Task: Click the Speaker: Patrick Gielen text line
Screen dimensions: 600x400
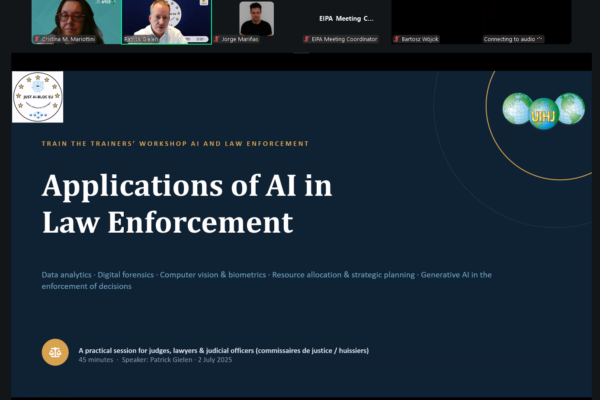Action: [155, 360]
